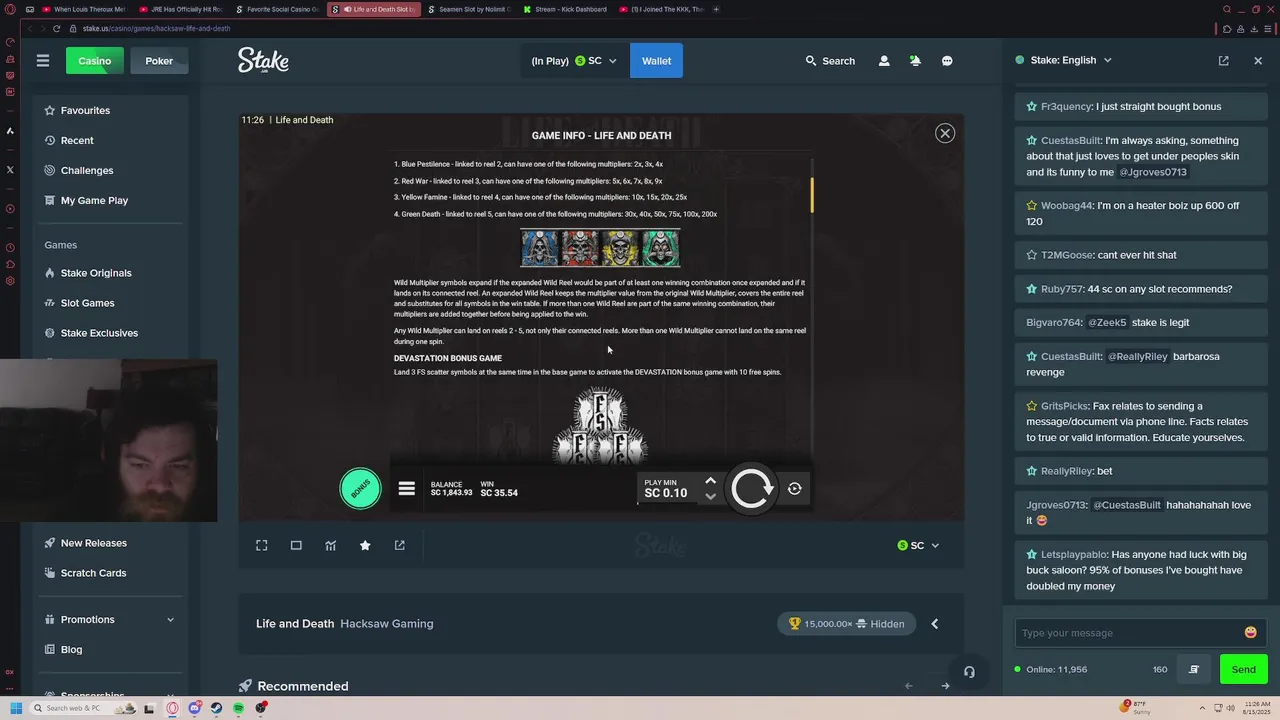
Task: Open the hamburger sidebar menu
Action: [x=43, y=61]
